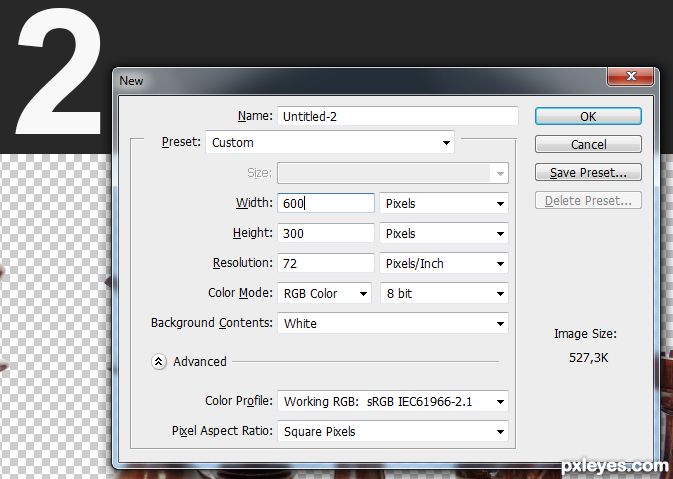The width and height of the screenshot is (673, 479).
Task: Click the Color Profile label
Action: click(x=239, y=400)
